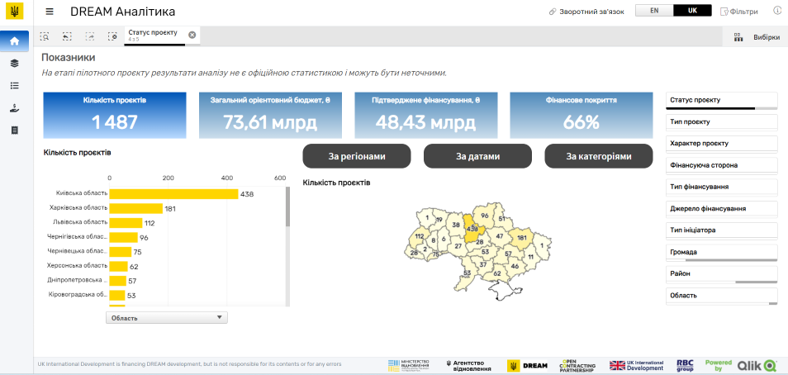The height and width of the screenshot is (375, 788).
Task: Switch language to UK
Action: (x=693, y=11)
